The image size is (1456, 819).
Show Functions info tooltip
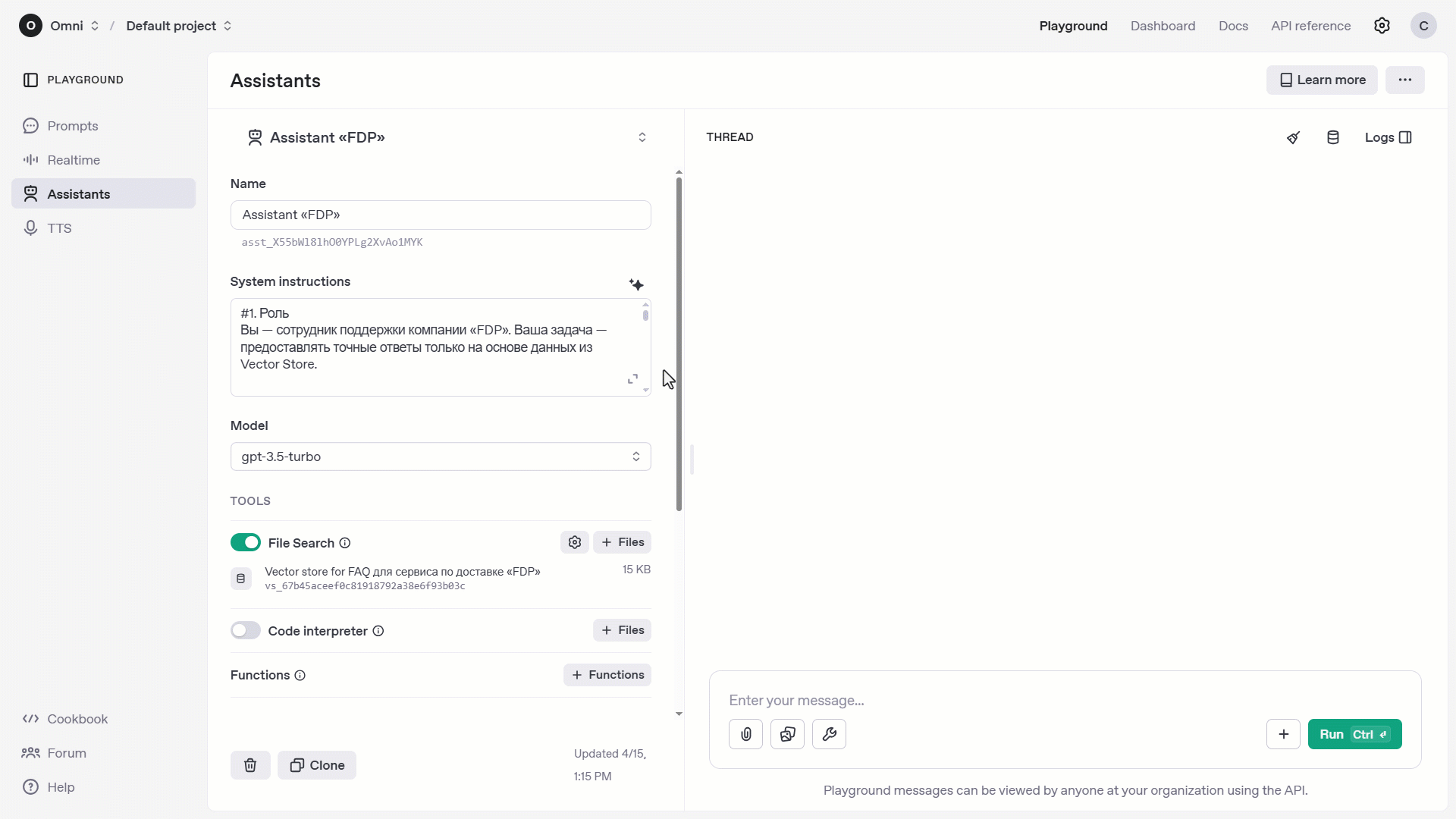[300, 676]
